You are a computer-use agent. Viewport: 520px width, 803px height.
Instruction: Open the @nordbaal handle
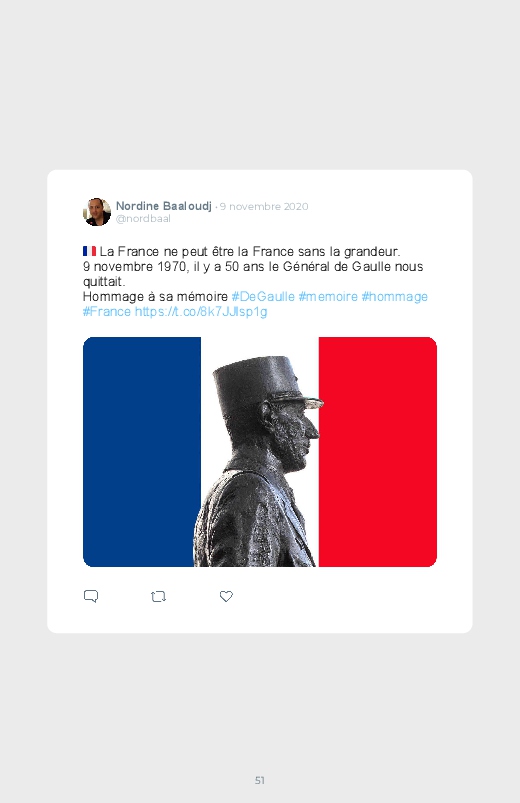(143, 219)
